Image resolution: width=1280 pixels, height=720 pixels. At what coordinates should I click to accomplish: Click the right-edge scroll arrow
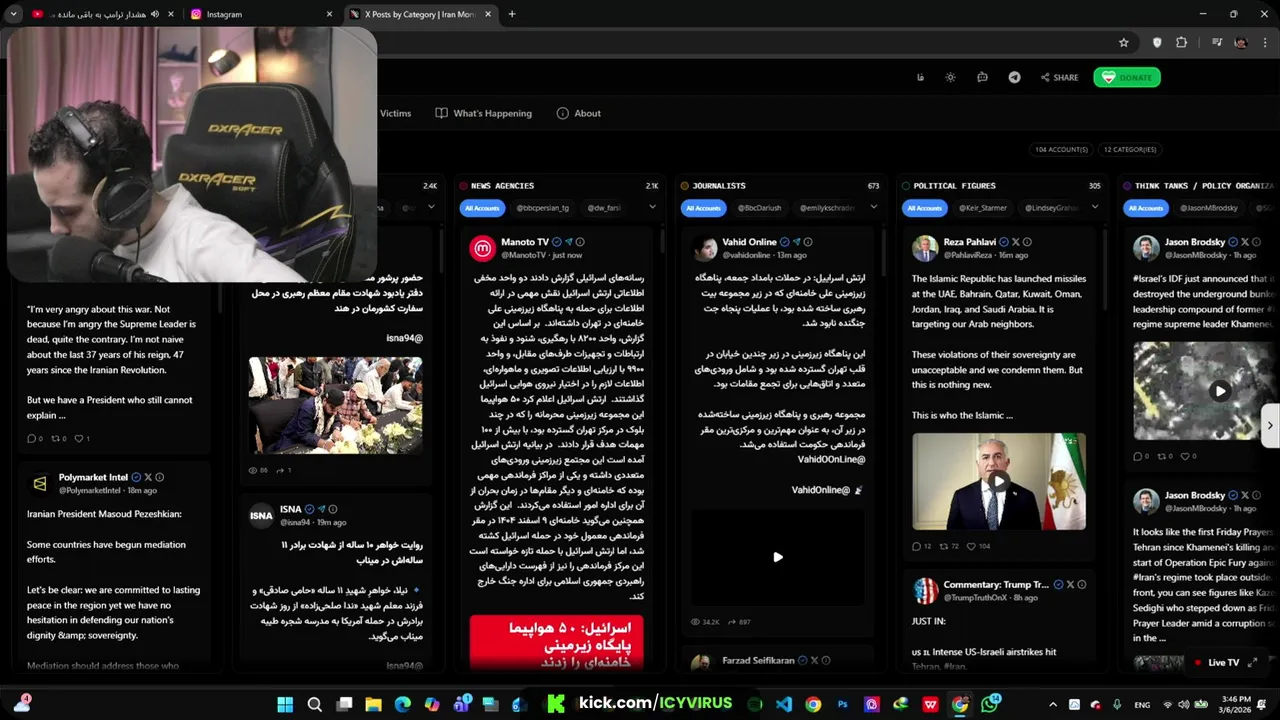[1270, 425]
